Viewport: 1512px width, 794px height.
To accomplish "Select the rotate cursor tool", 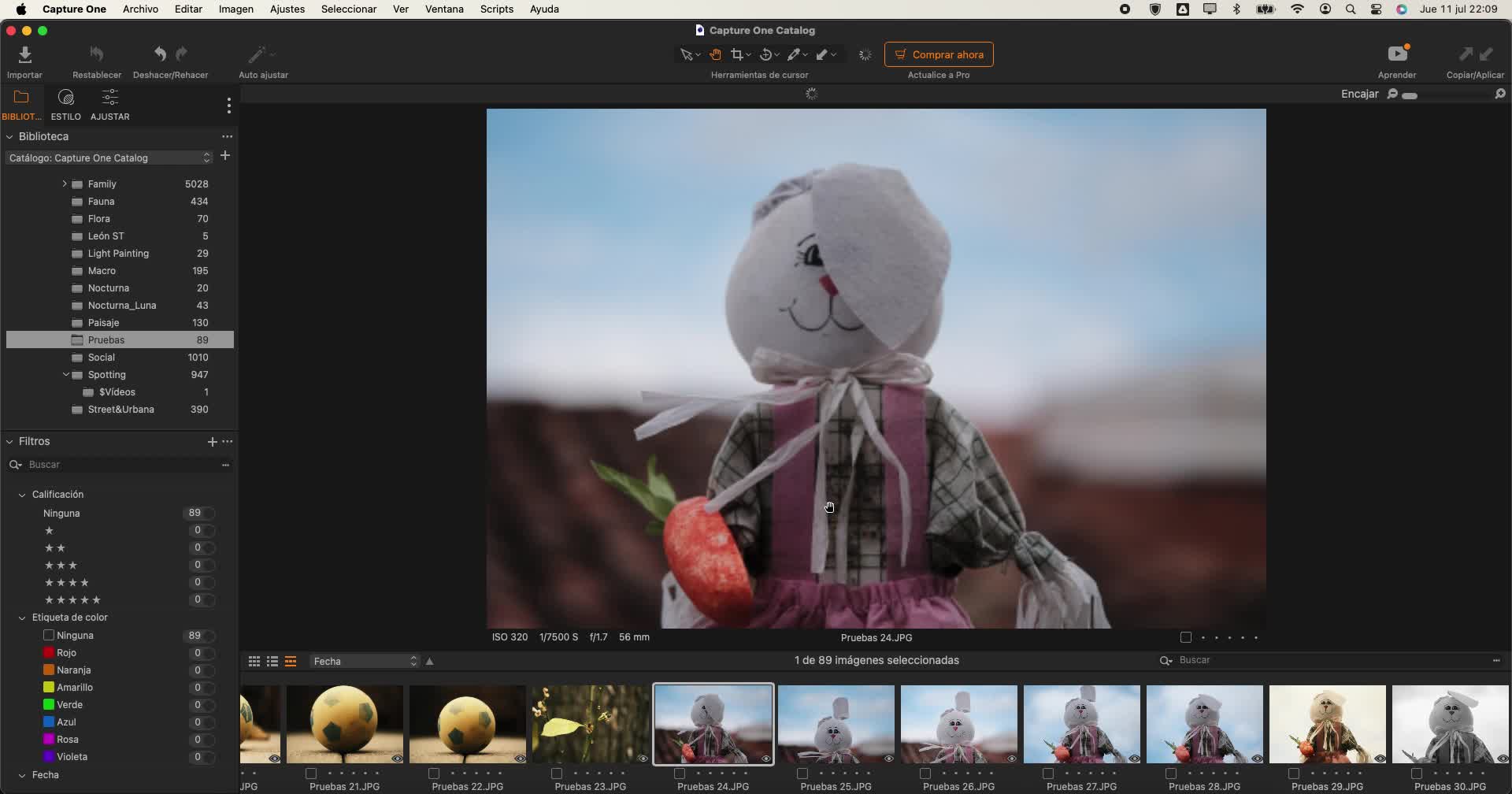I will pos(765,54).
